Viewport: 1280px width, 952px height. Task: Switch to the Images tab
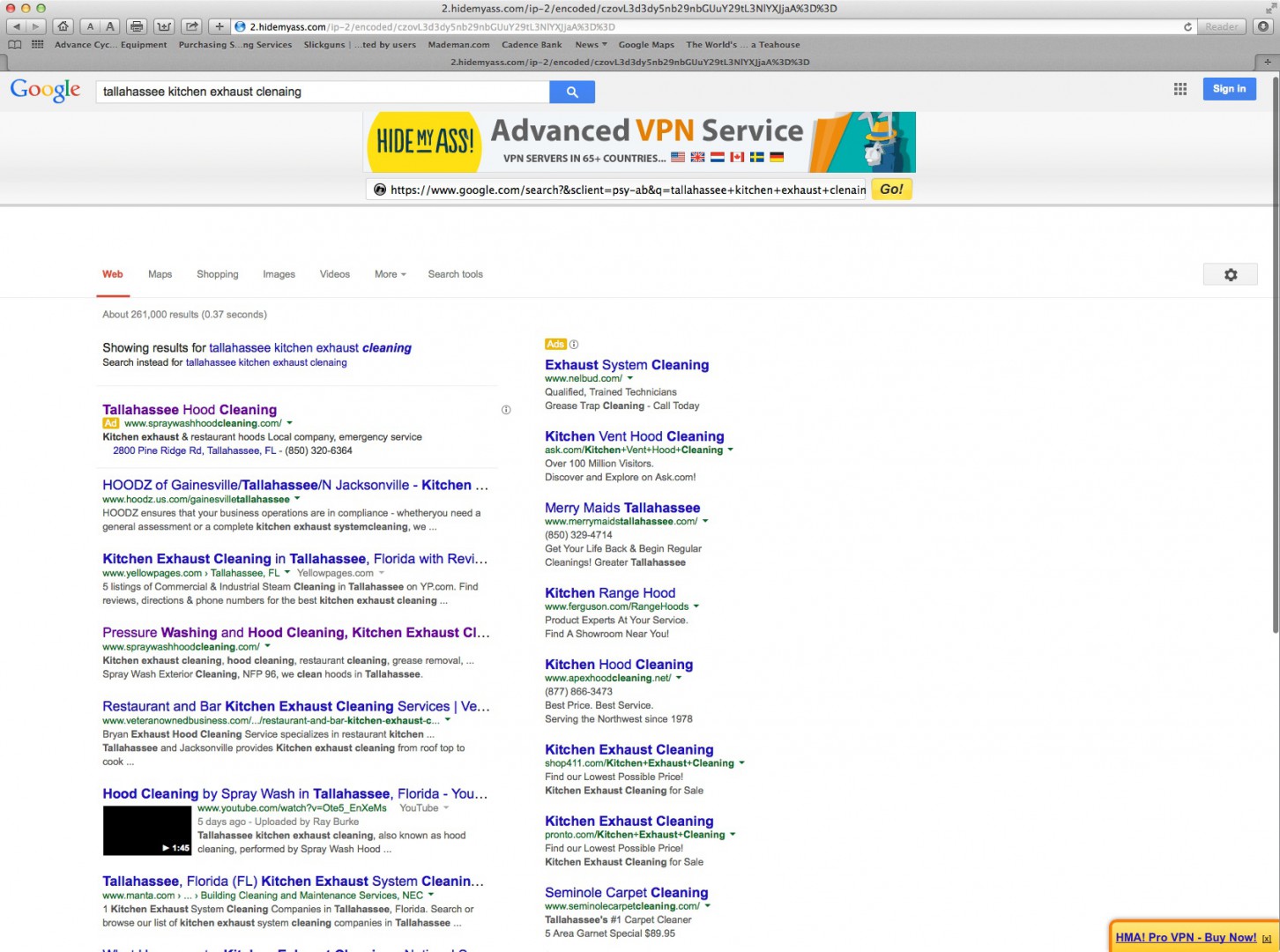[x=279, y=274]
